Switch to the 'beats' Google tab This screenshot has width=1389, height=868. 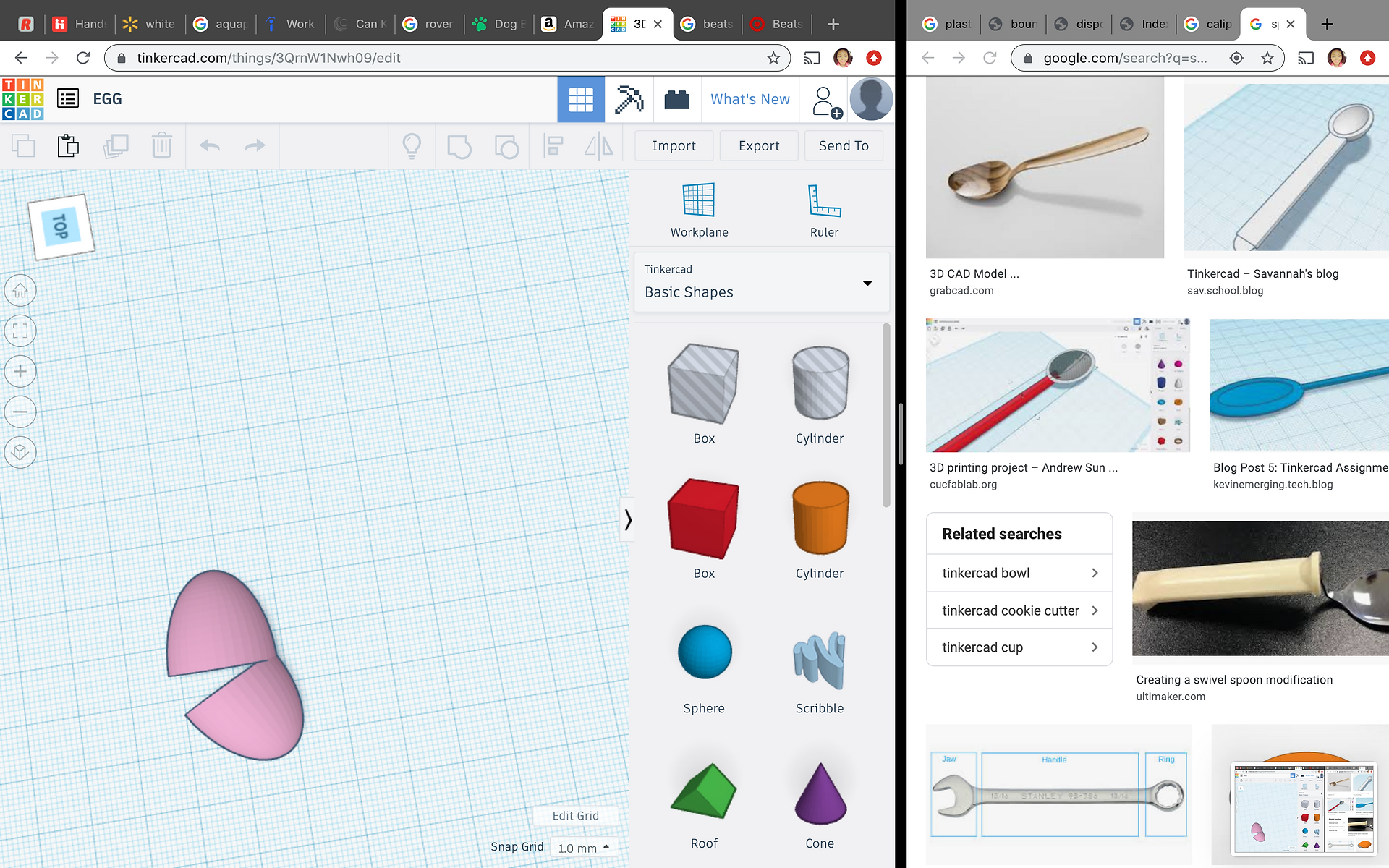[x=708, y=24]
